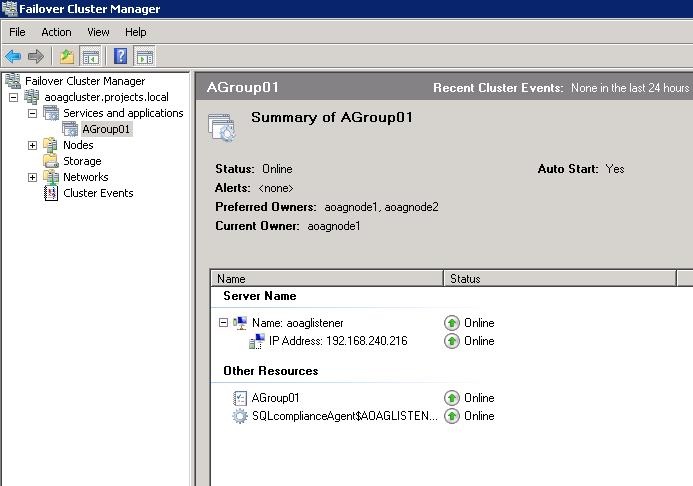Click the Auto Start value 'Yes'
This screenshot has width=693, height=486.
[x=615, y=169]
